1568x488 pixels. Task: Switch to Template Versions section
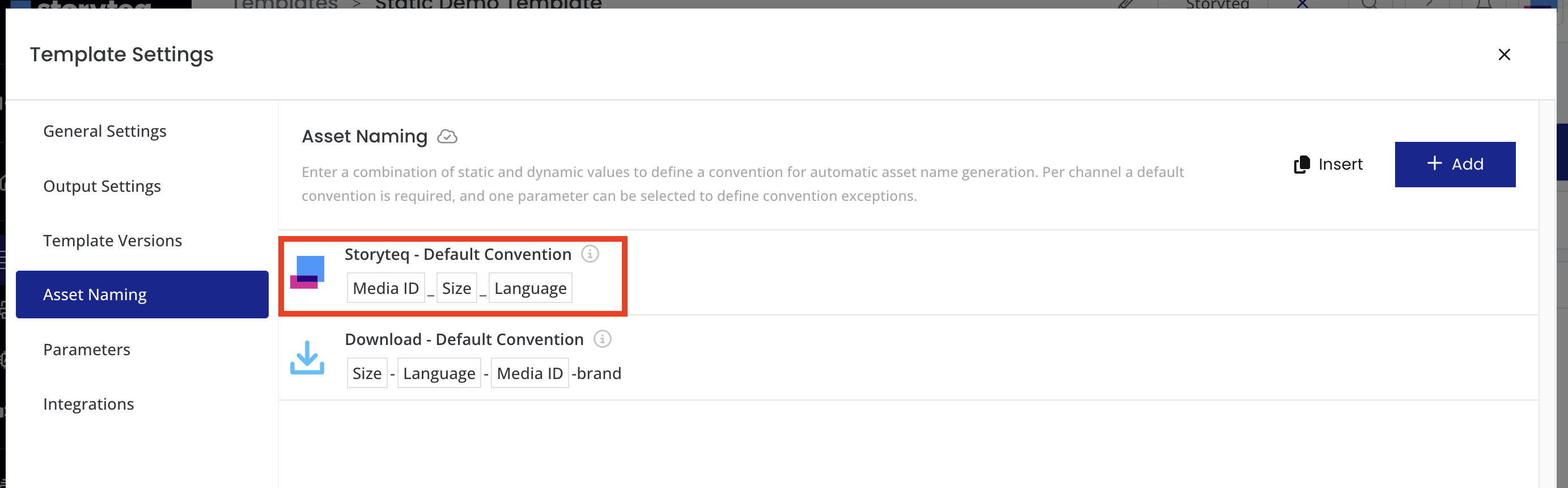pos(113,241)
